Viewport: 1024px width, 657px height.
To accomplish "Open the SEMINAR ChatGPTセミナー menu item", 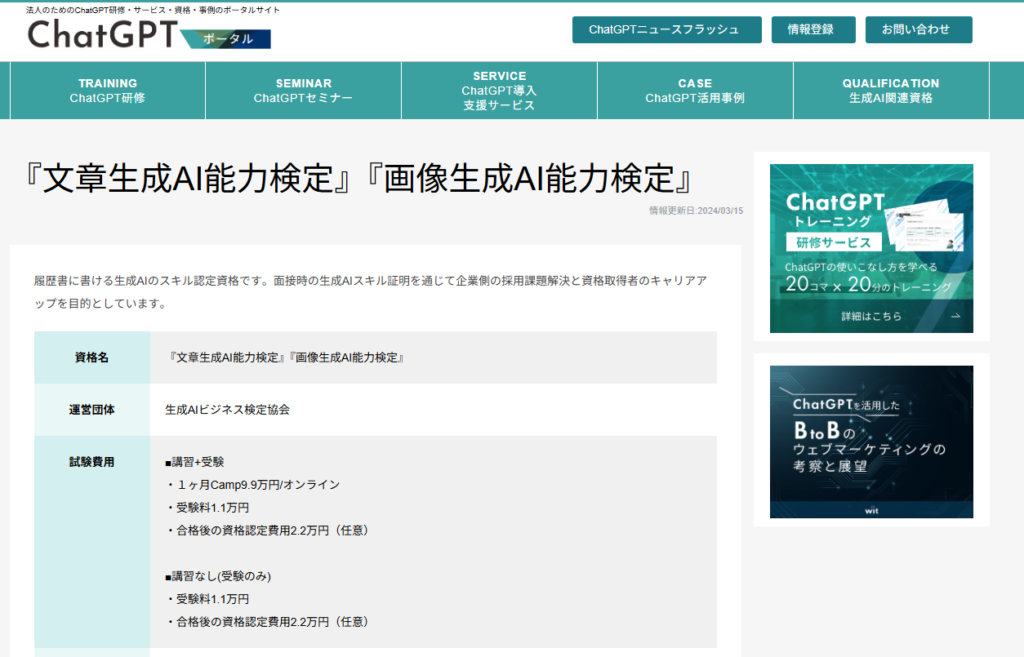I will click(x=303, y=91).
